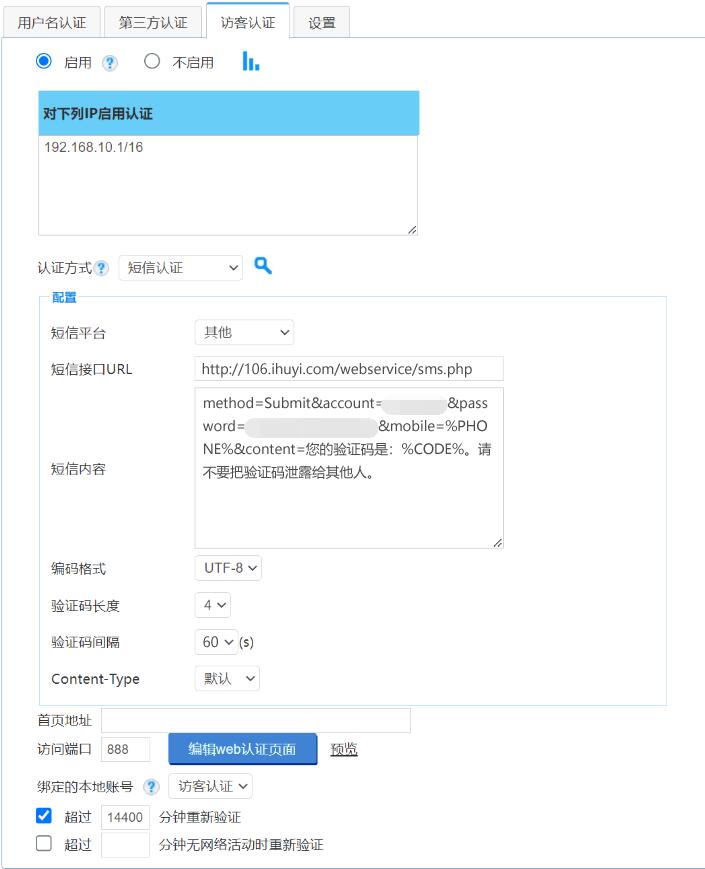Click in the 短信内容 textarea
Image resolution: width=705 pixels, height=869 pixels.
[x=349, y=468]
